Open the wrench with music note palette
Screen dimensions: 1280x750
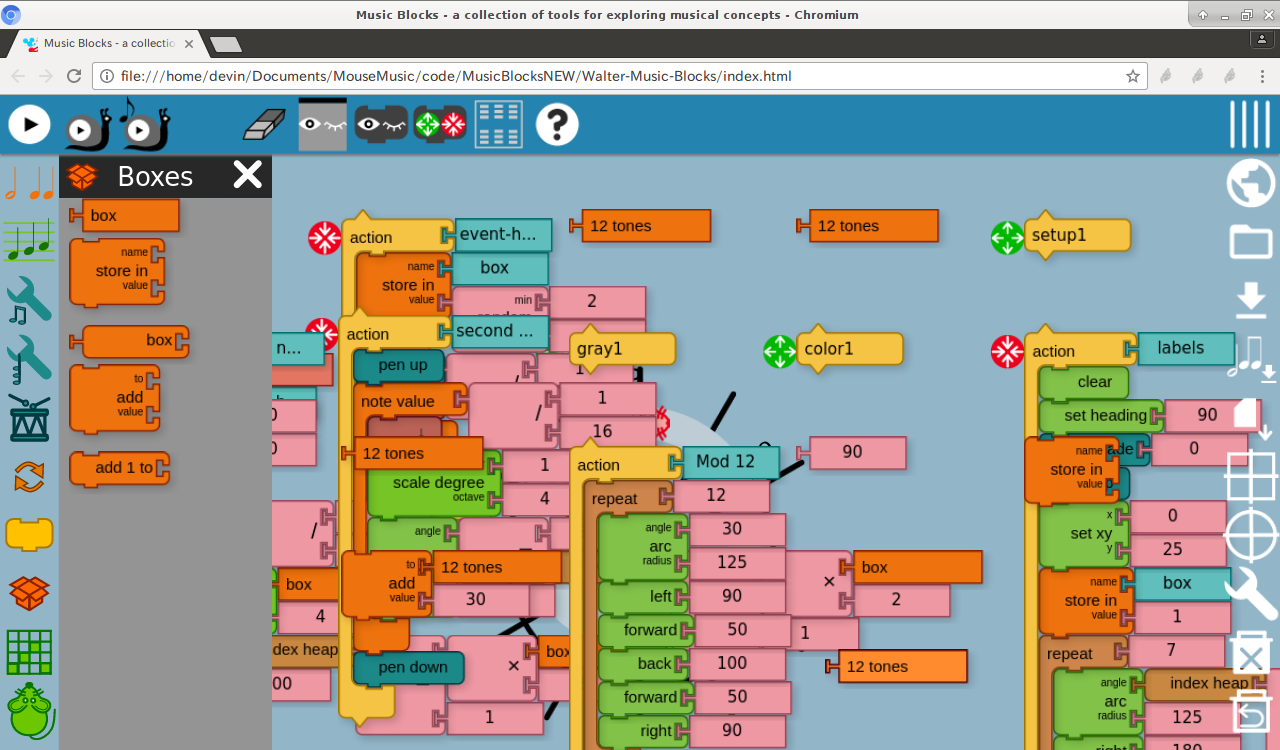click(29, 301)
